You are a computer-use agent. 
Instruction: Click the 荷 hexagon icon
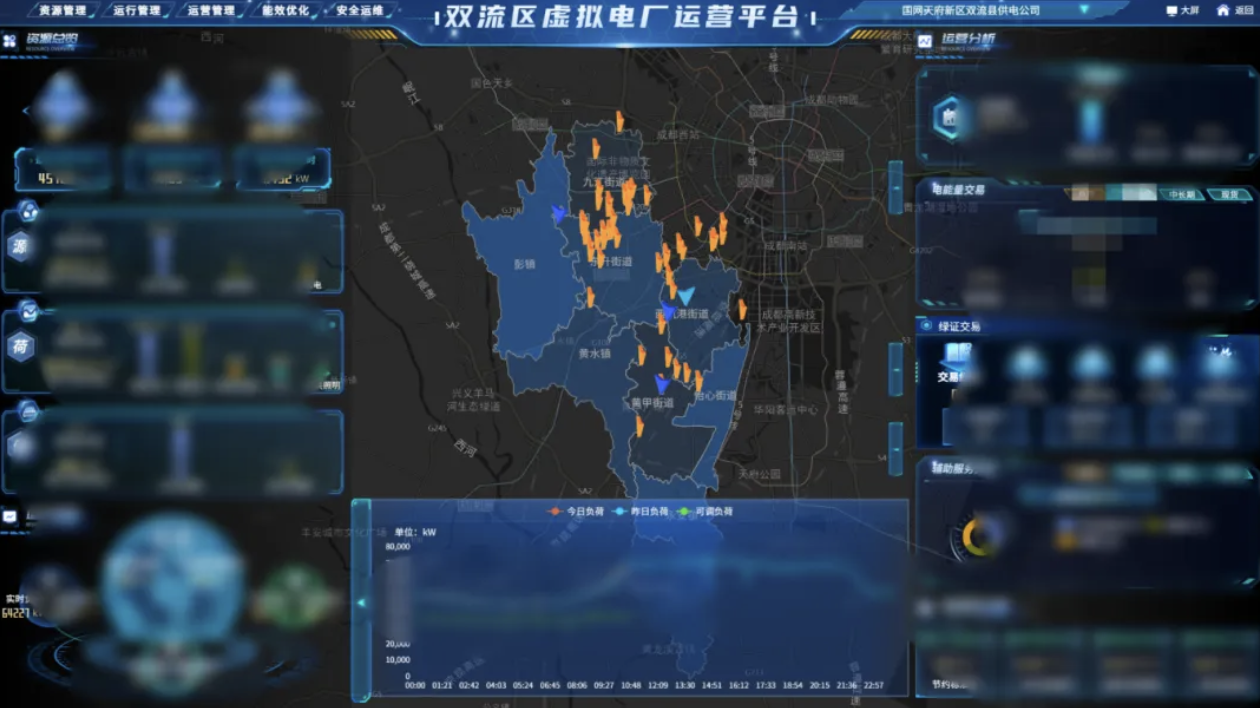[21, 347]
